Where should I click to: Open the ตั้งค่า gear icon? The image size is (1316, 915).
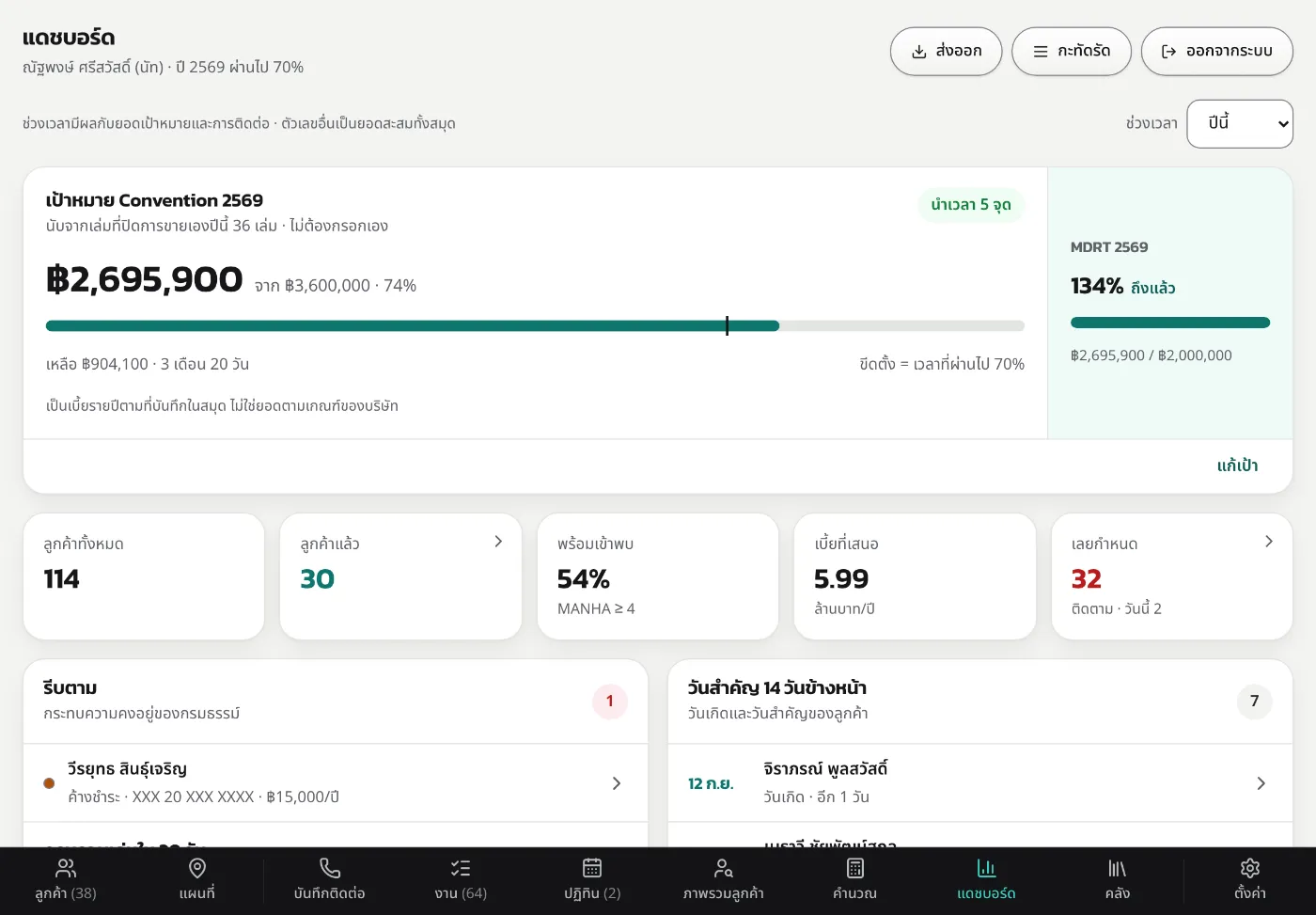point(1250,868)
